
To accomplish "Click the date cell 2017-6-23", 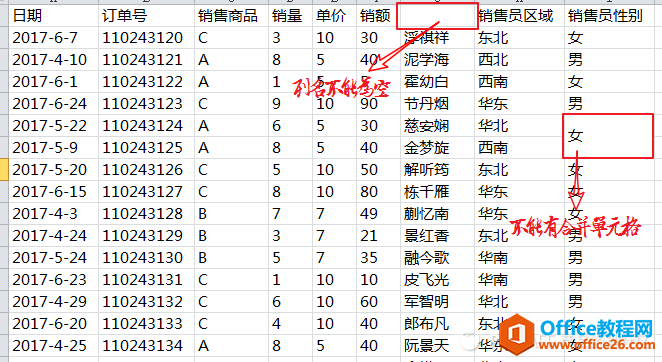I will coord(54,280).
